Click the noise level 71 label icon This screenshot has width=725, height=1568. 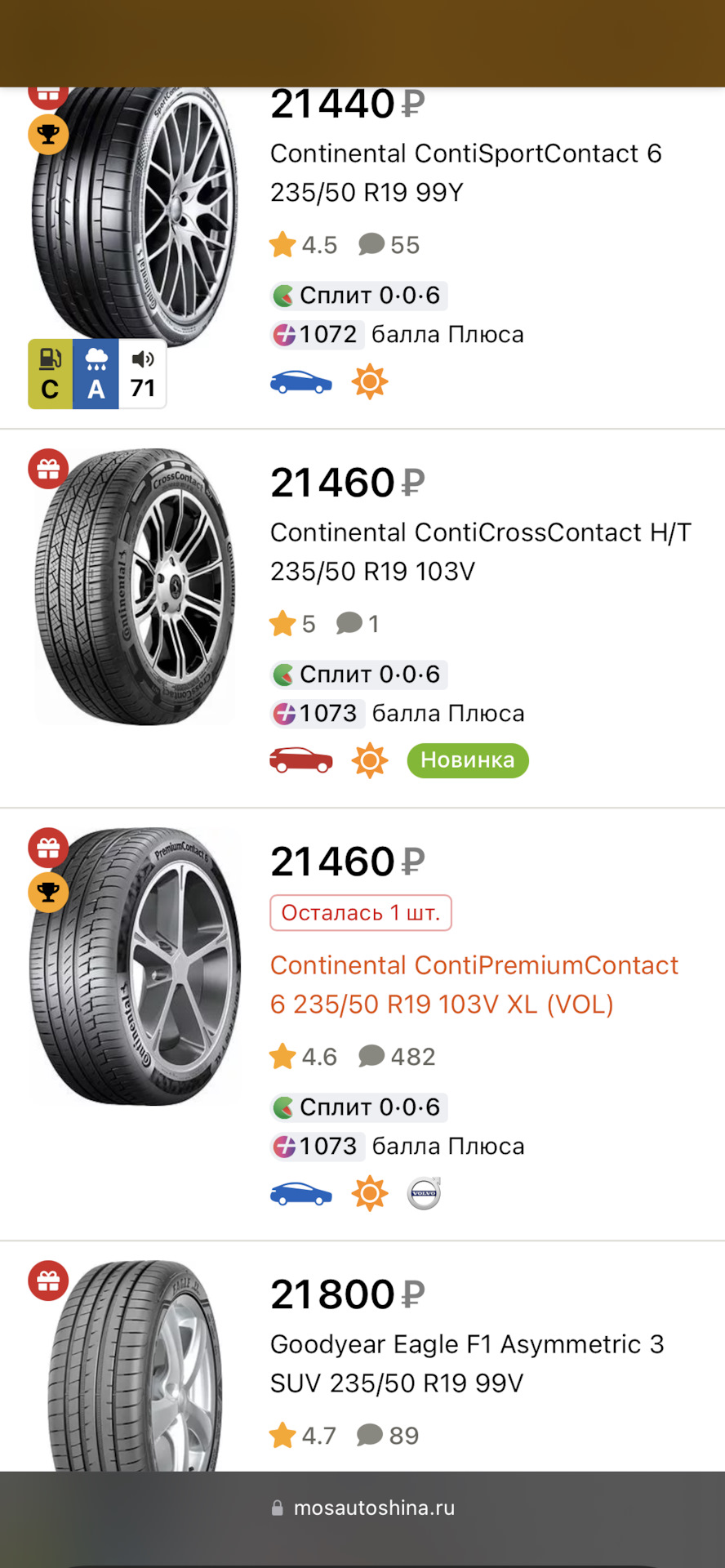[143, 374]
